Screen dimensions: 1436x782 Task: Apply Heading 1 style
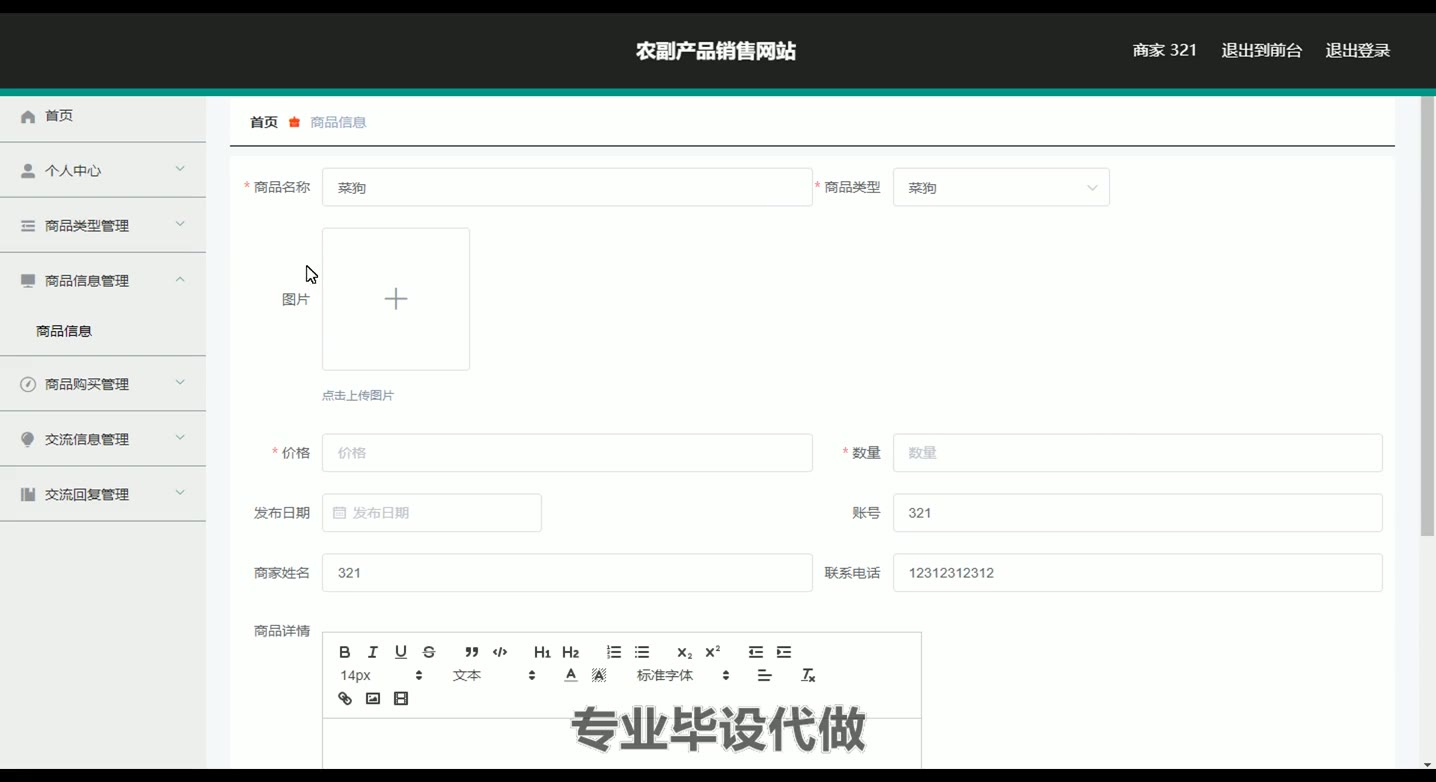pos(542,652)
